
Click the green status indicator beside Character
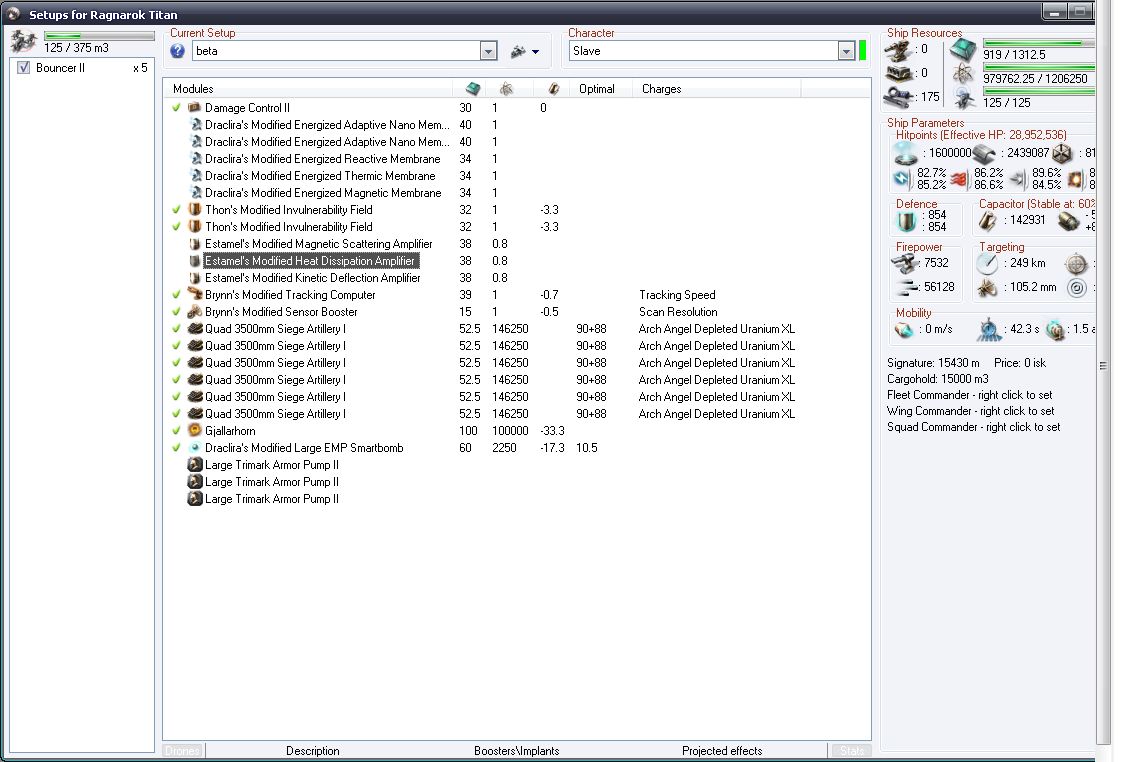(862, 51)
